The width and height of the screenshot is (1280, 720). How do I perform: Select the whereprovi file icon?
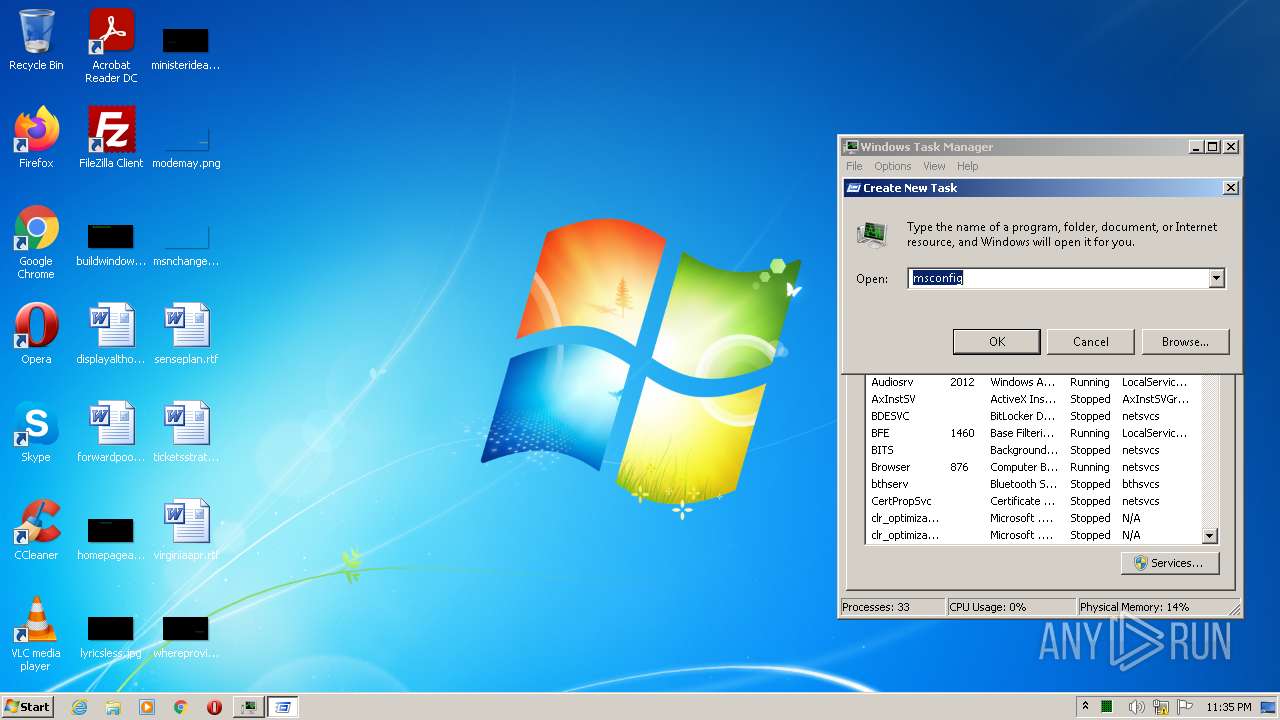coord(186,636)
